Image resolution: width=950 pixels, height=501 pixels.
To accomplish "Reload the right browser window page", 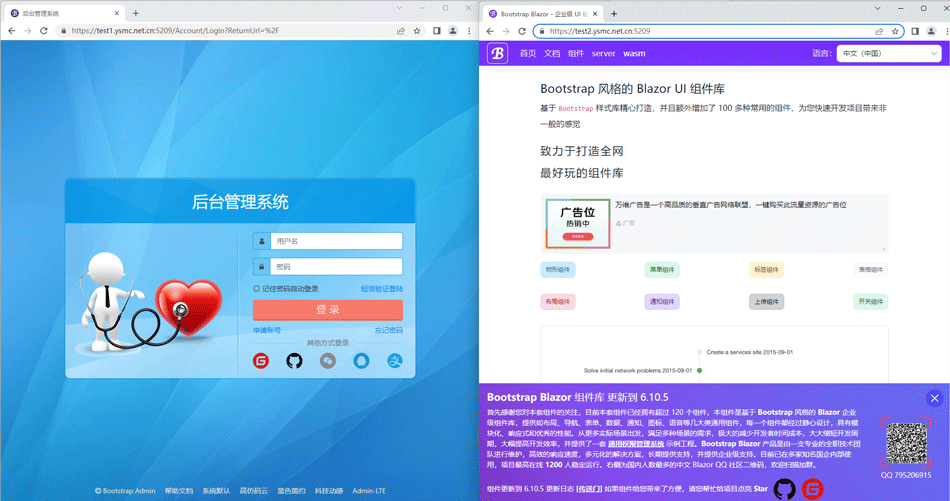I will point(522,31).
